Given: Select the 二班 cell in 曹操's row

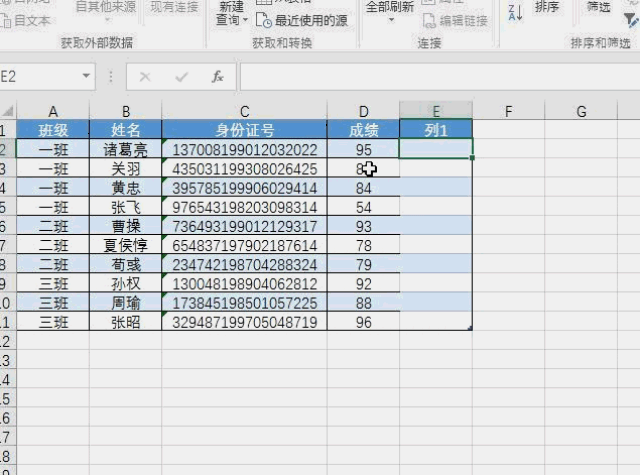Looking at the screenshot, I should click(53, 226).
